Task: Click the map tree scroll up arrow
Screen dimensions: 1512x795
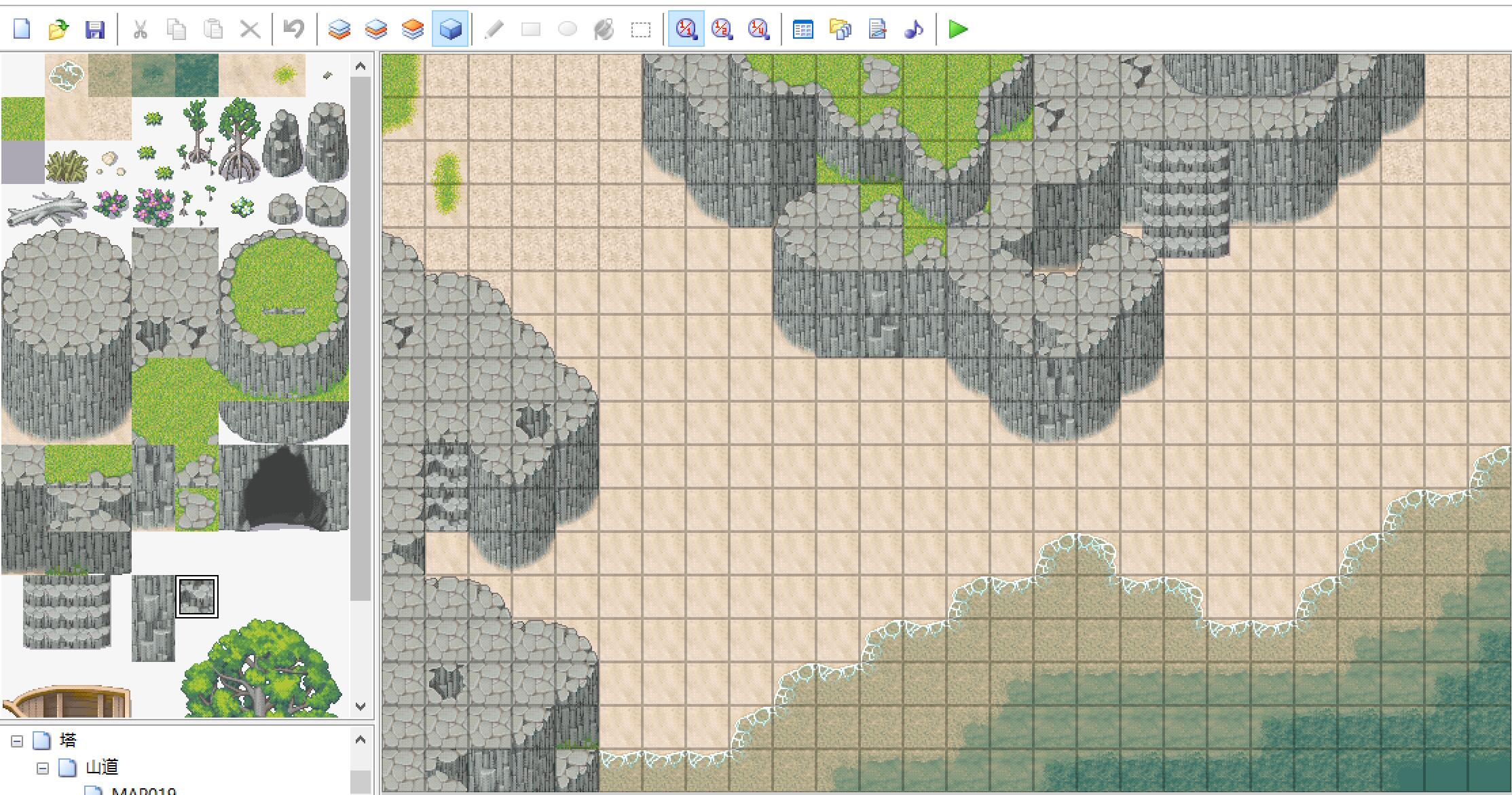Action: click(x=361, y=739)
